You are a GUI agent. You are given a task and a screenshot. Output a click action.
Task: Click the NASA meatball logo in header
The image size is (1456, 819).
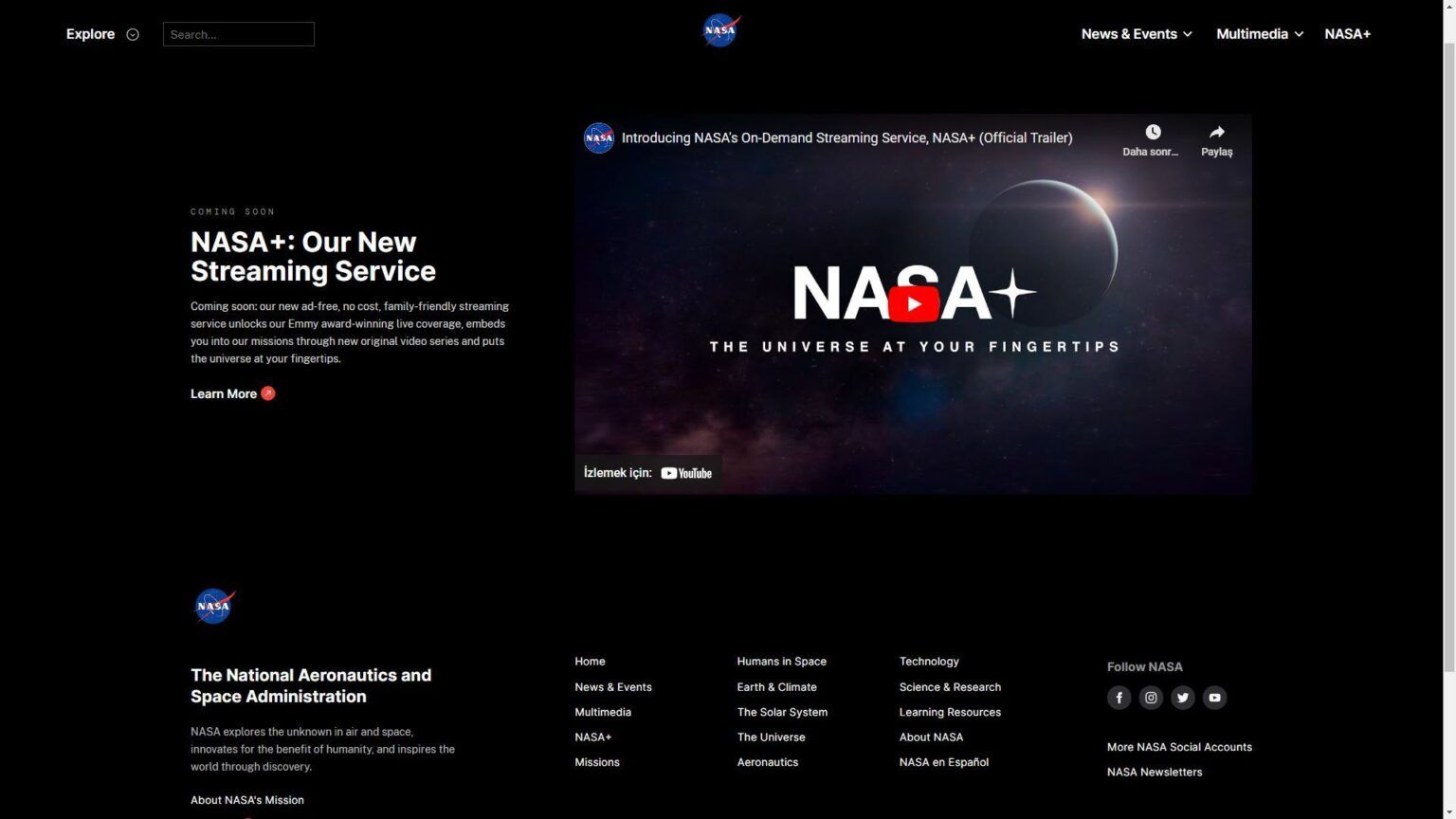(x=720, y=29)
